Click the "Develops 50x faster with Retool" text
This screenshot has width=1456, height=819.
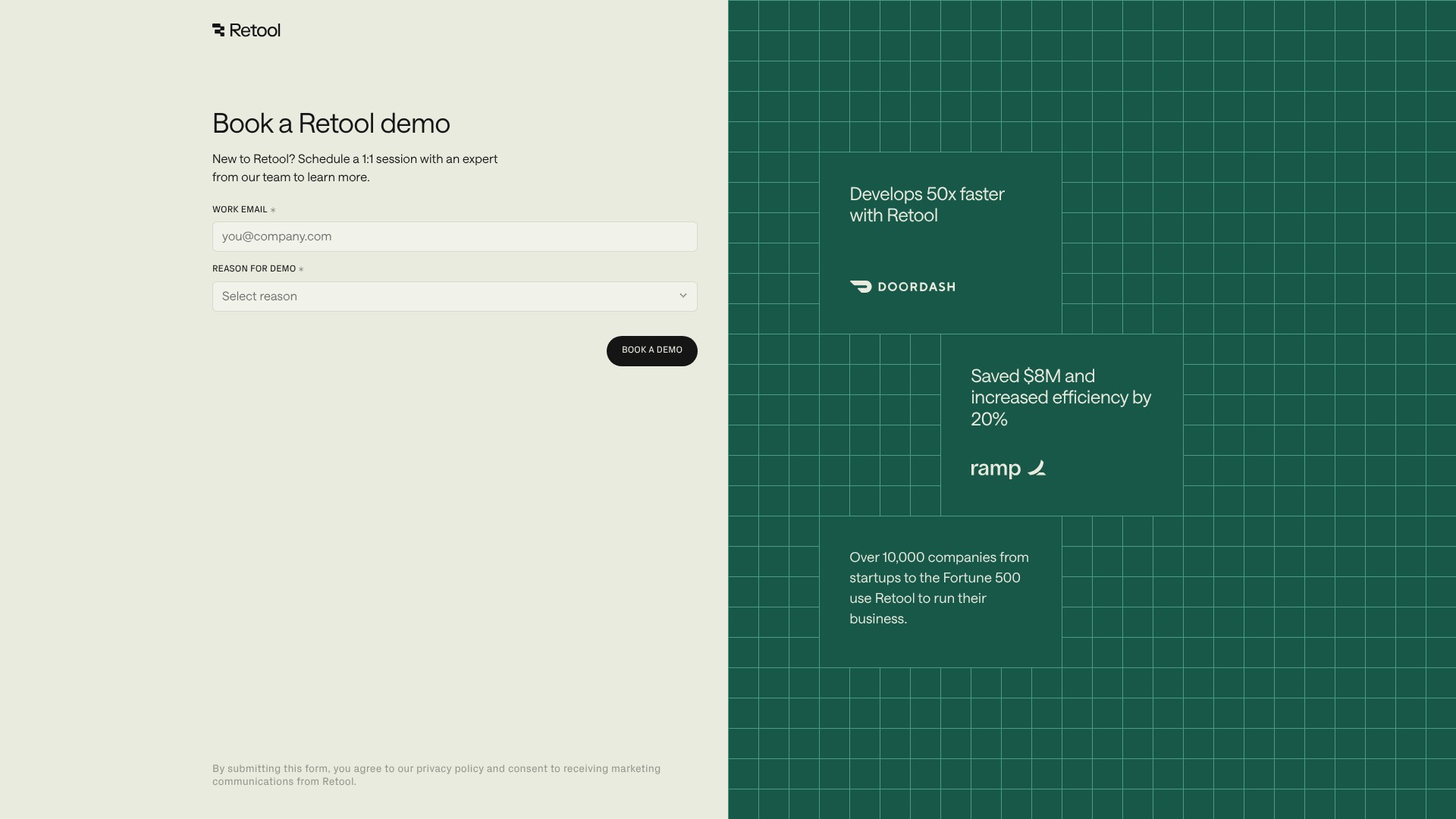tap(927, 205)
